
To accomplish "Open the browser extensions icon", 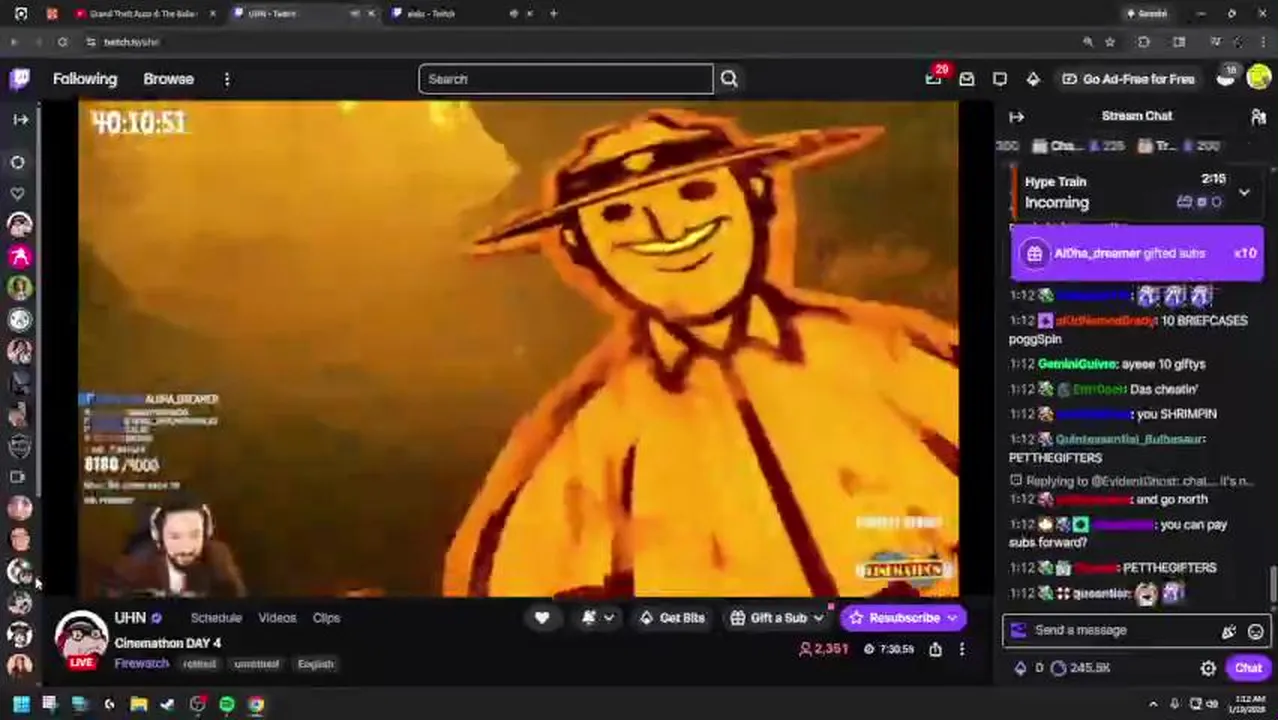I will pyautogui.click(x=1143, y=42).
